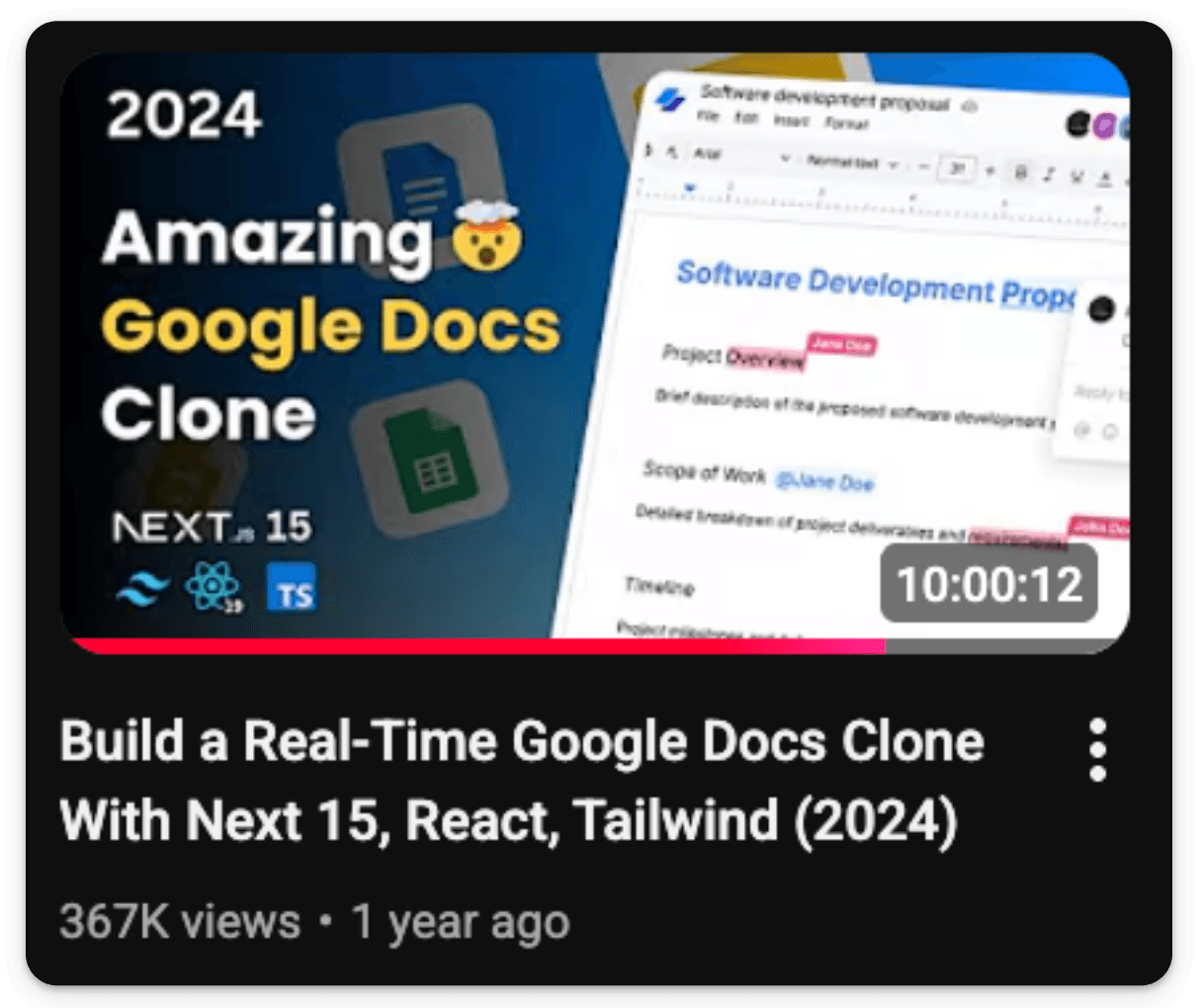Click the 'Software Development Proposal' heading in thumbnail

pos(876,286)
